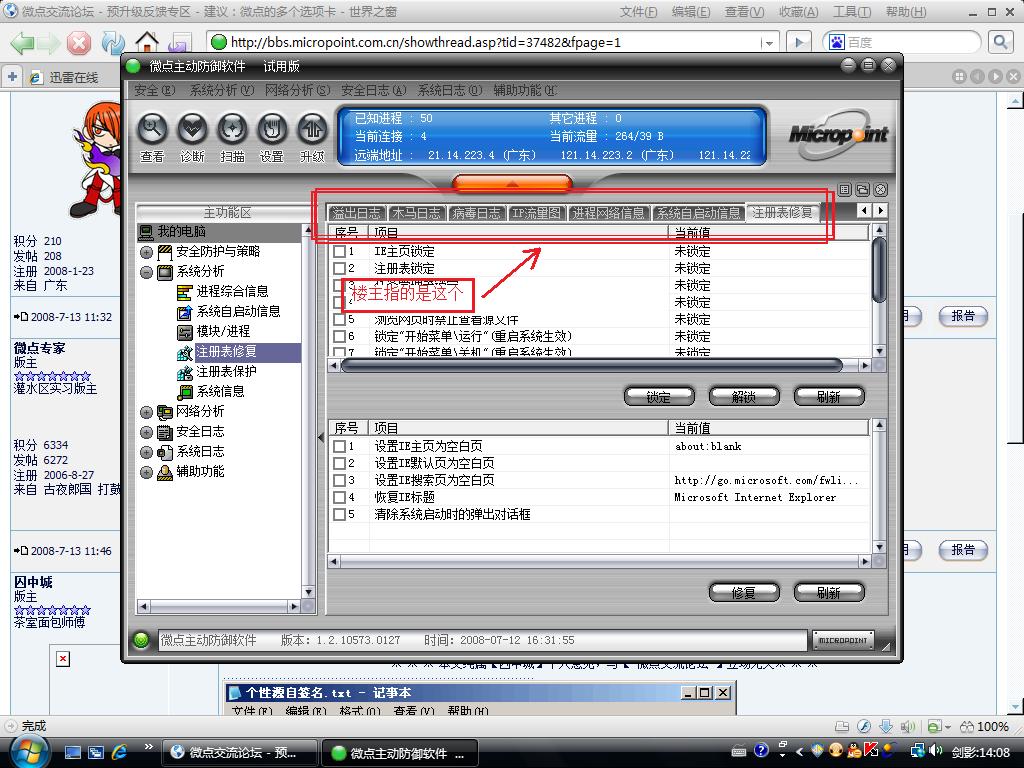Viewport: 1024px width, 768px height.
Task: Click the 锁定 button
Action: 659,396
